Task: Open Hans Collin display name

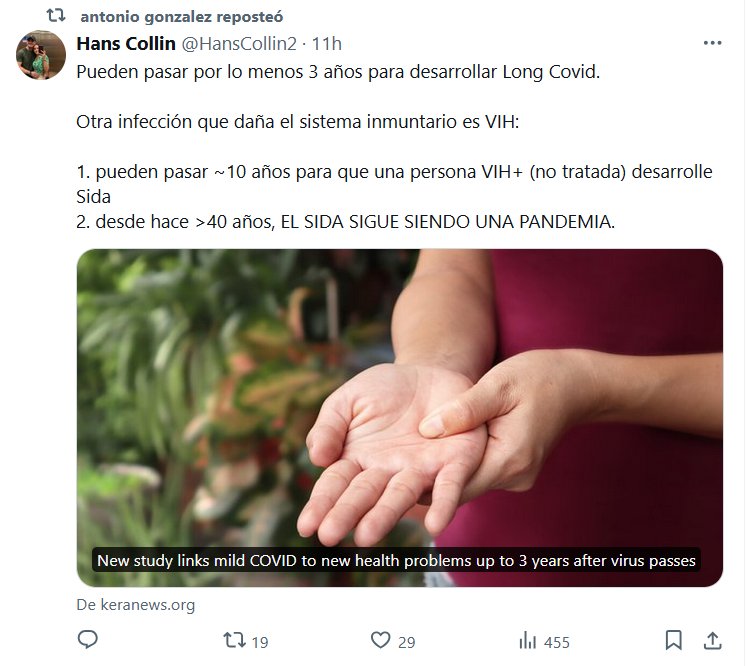Action: pyautogui.click(x=126, y=44)
